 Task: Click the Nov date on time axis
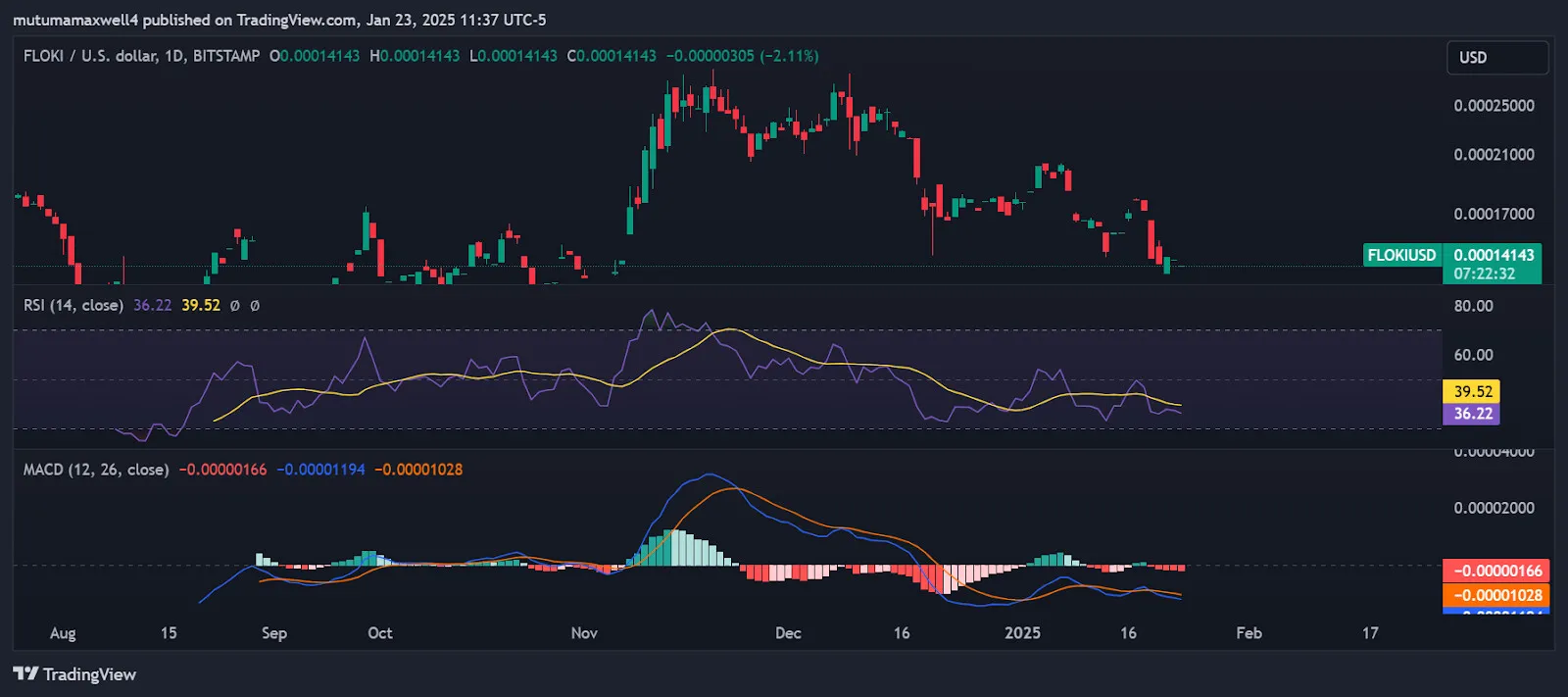[x=584, y=633]
